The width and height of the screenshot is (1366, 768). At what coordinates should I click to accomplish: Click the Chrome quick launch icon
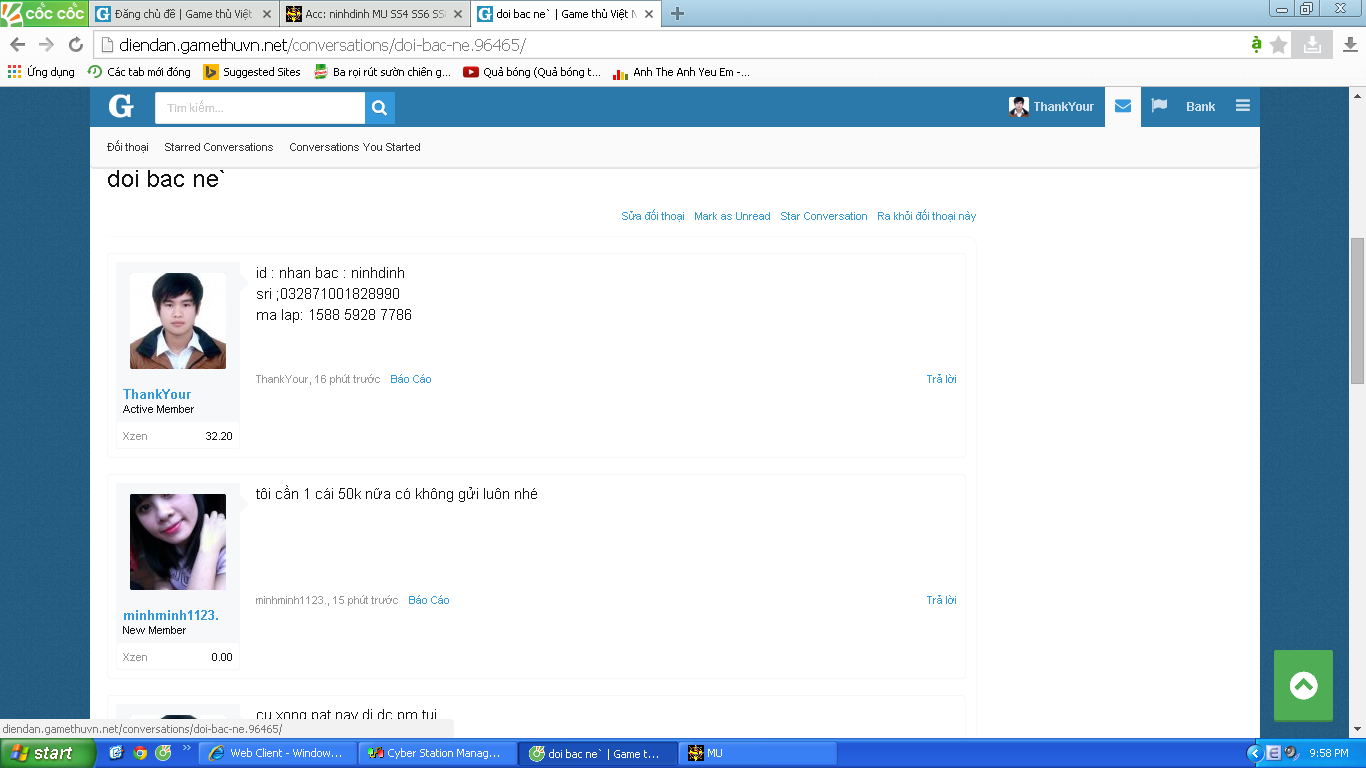point(140,753)
